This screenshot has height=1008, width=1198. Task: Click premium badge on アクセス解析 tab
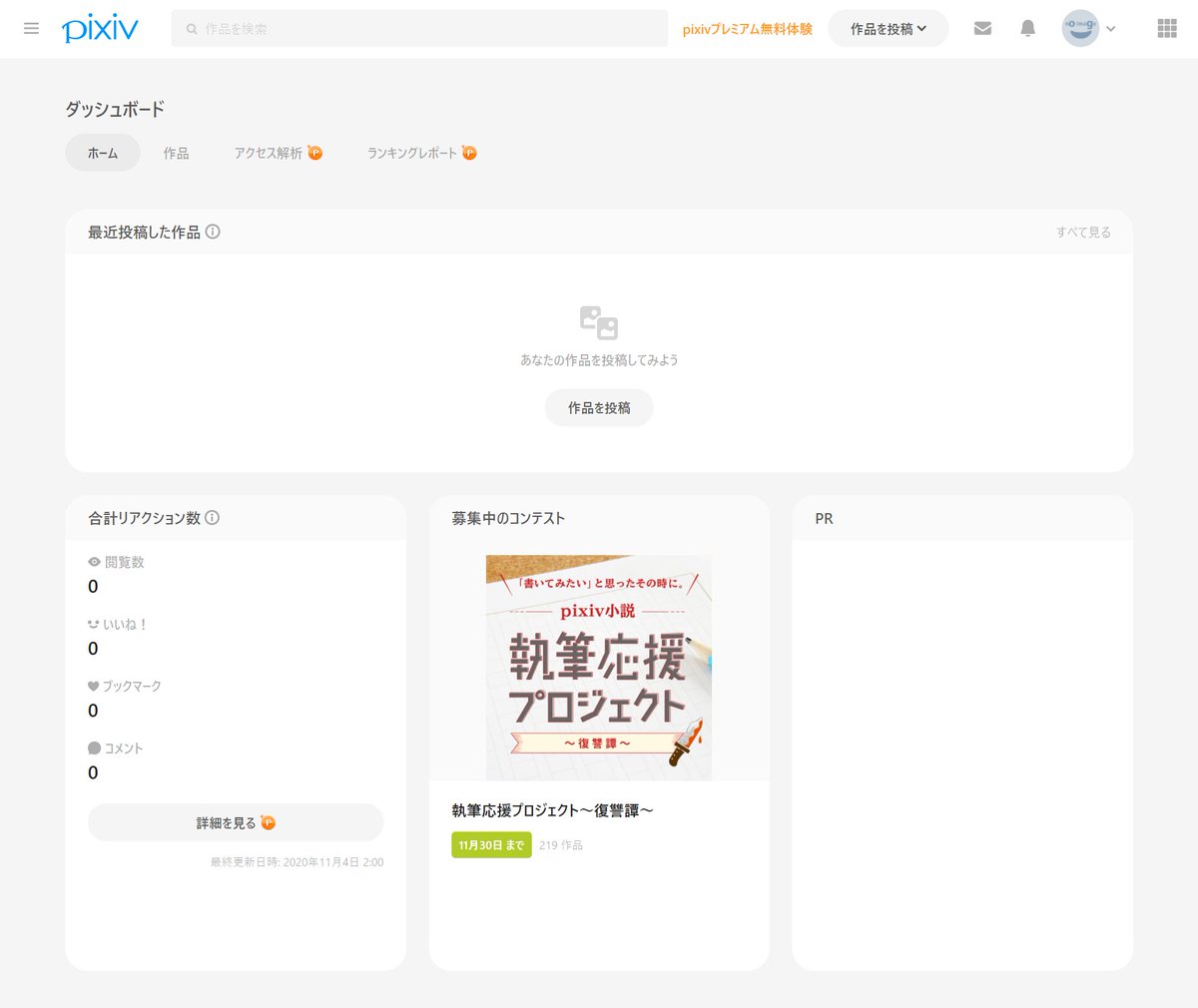(315, 153)
